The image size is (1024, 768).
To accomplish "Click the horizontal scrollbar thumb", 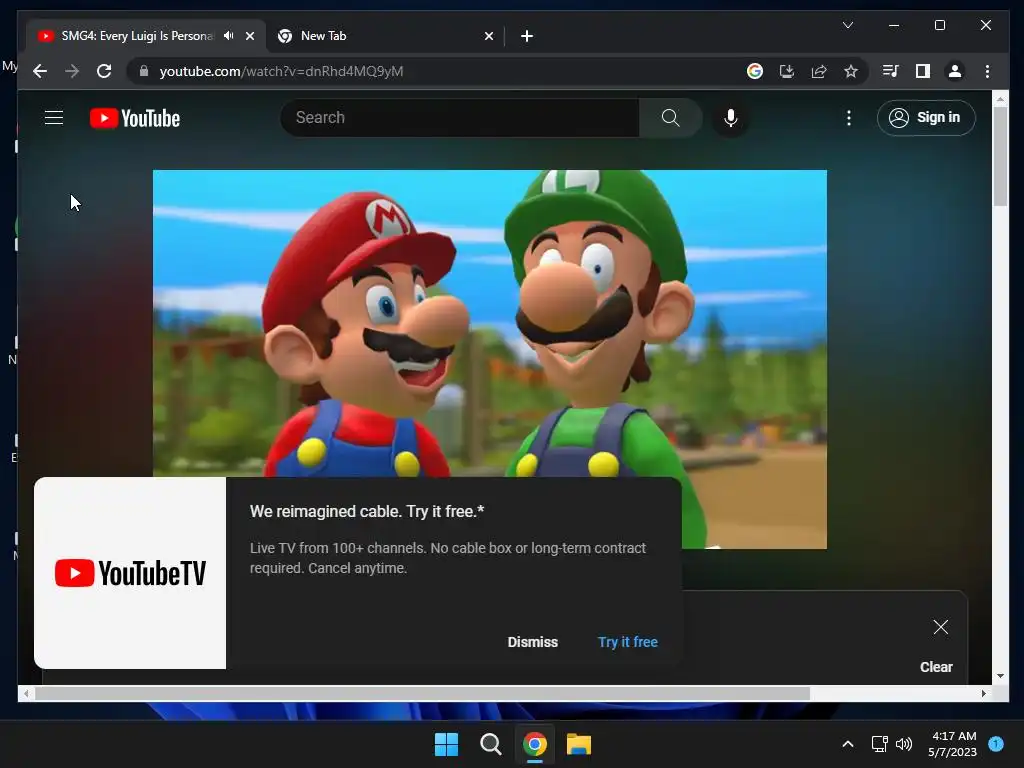I will [423, 694].
